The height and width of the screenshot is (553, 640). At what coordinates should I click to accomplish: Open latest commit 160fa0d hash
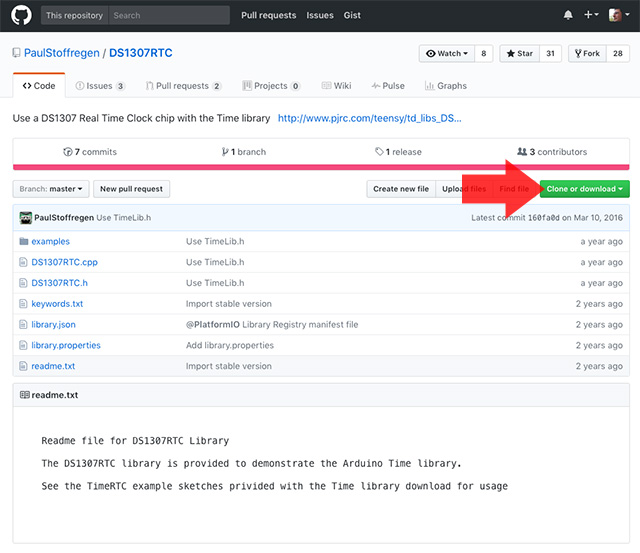coord(544,218)
